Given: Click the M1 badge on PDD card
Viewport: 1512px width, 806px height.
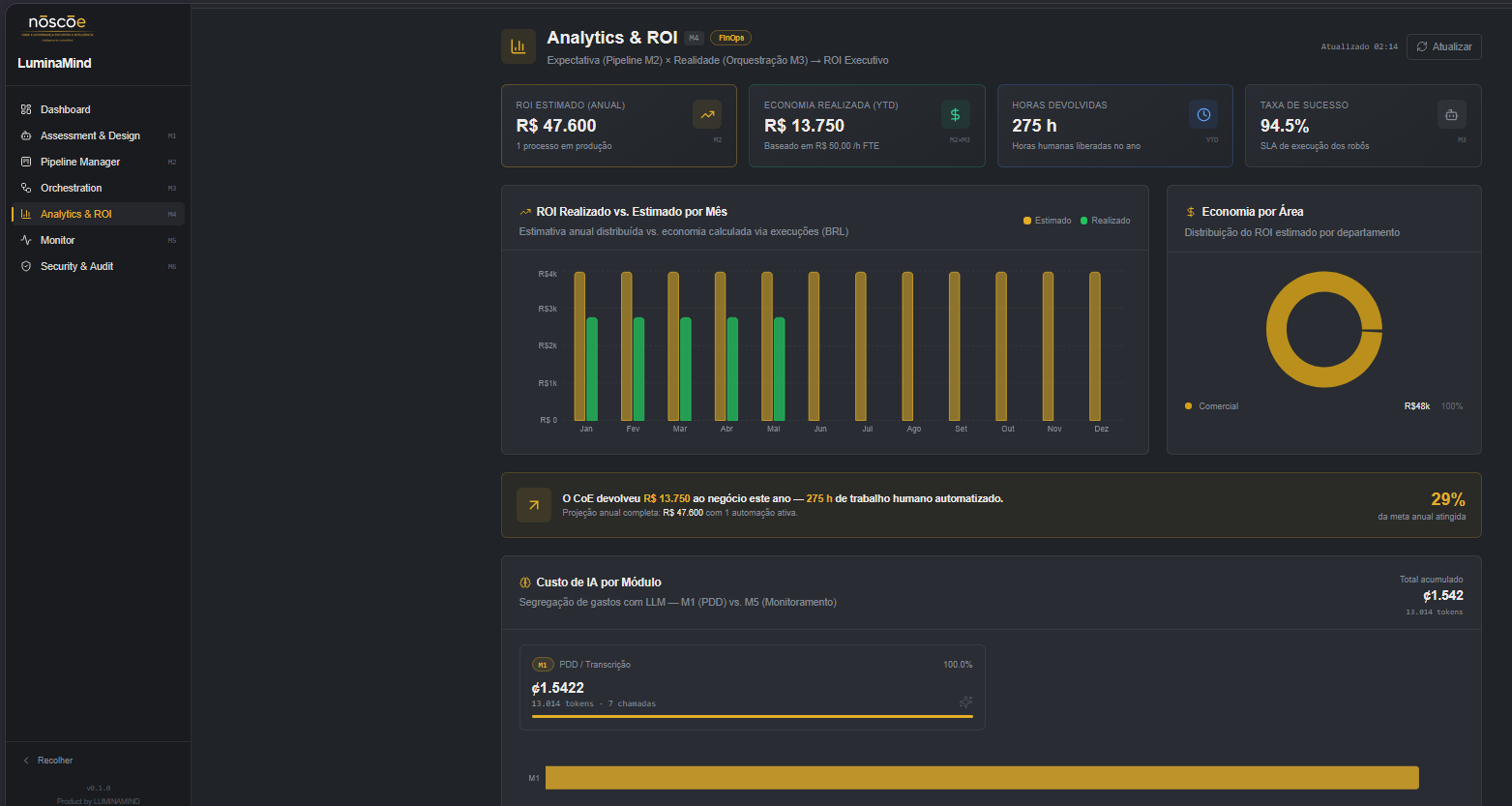Looking at the screenshot, I should click(543, 665).
